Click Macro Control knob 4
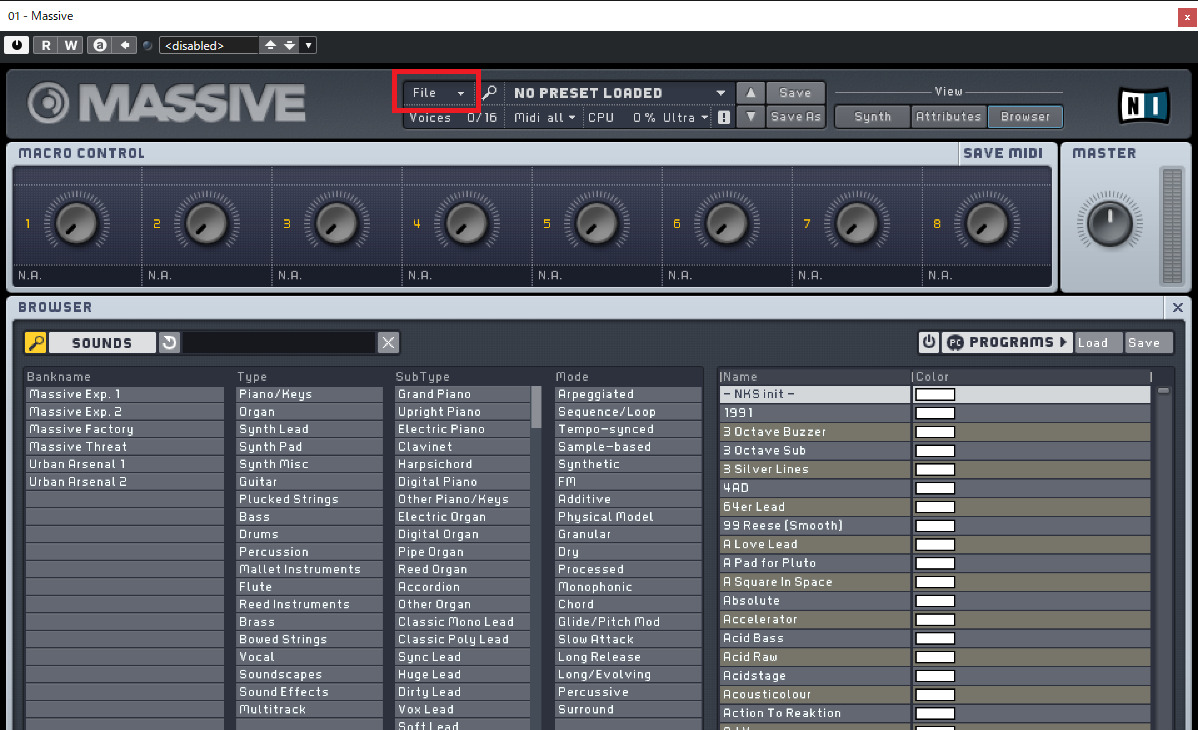1198x730 pixels. tap(465, 223)
